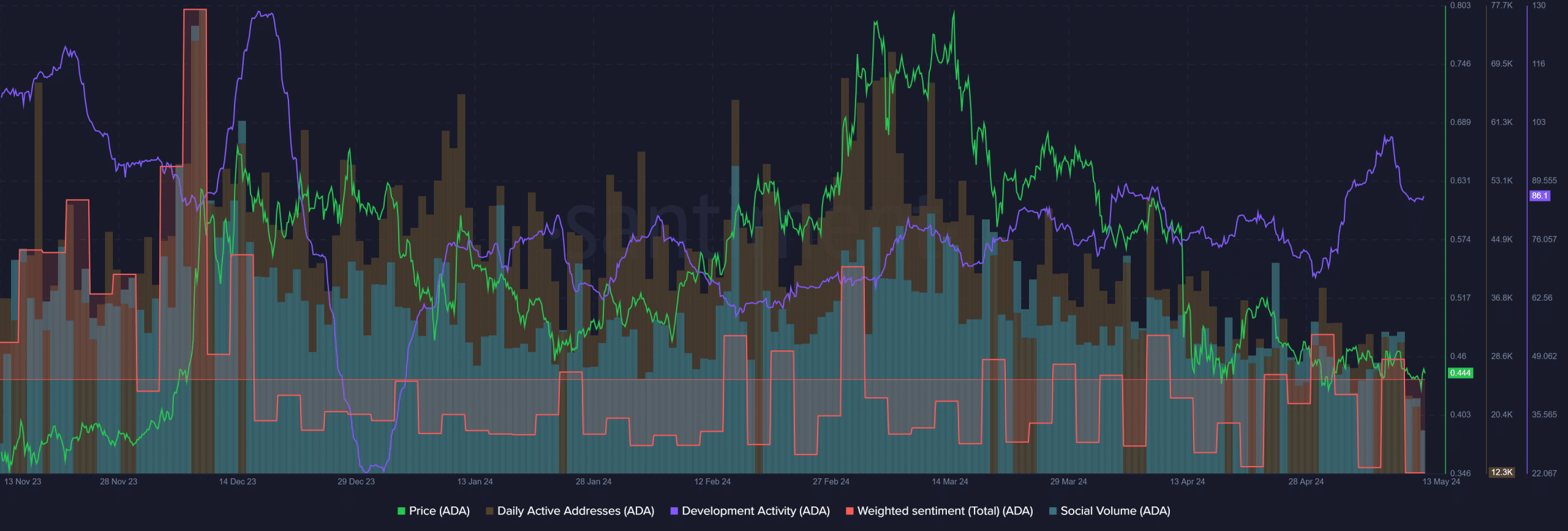Screen dimensions: 1568x531
Task: Click the 28 Apr 24 date label
Action: [1306, 481]
